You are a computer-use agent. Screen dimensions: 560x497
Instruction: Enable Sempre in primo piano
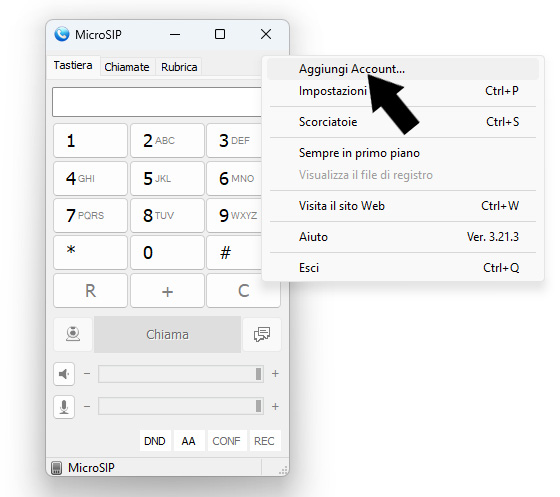pos(403,153)
